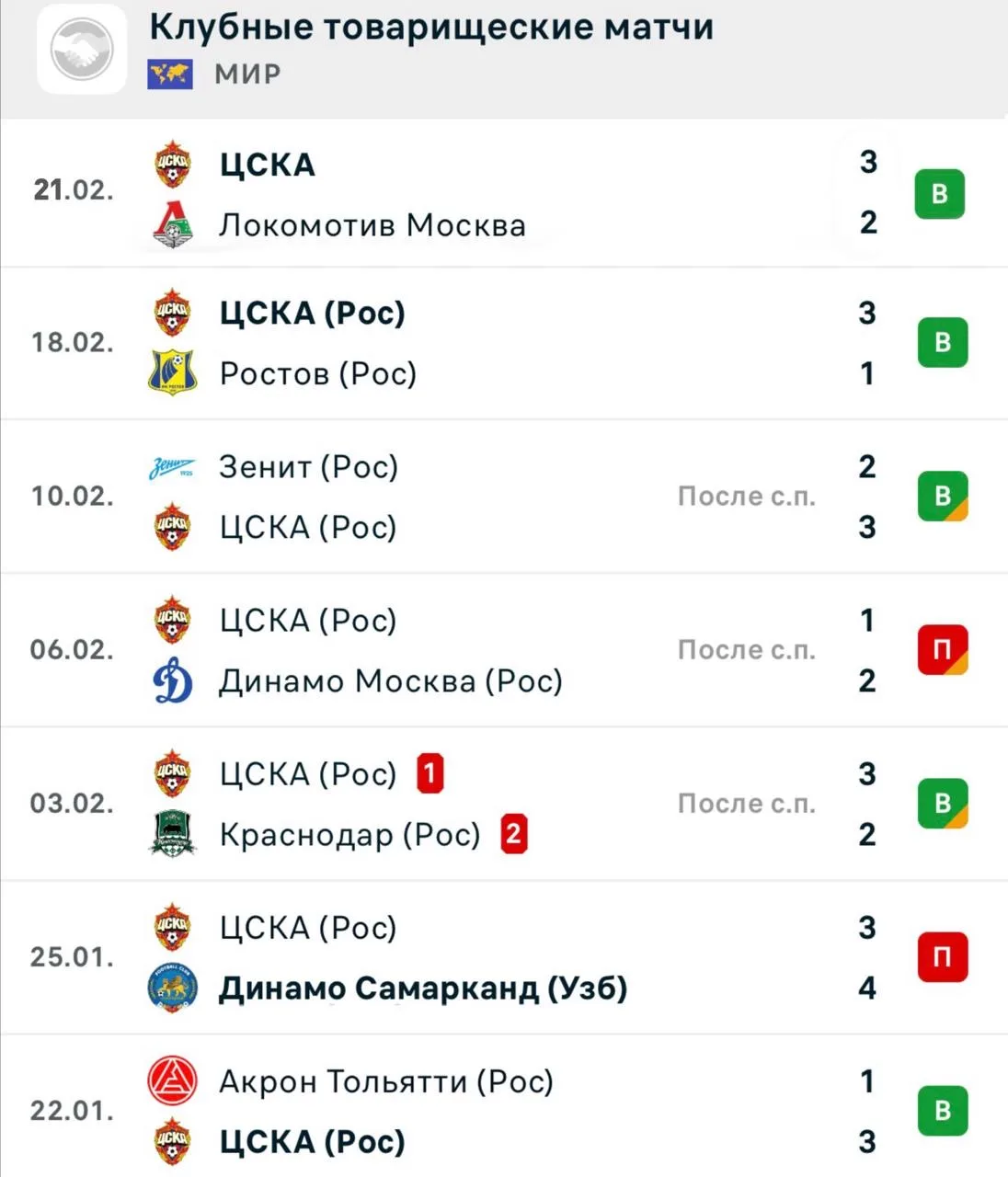Click the handshake friendlies league icon
This screenshot has height=1177, width=1008.
coord(82,48)
